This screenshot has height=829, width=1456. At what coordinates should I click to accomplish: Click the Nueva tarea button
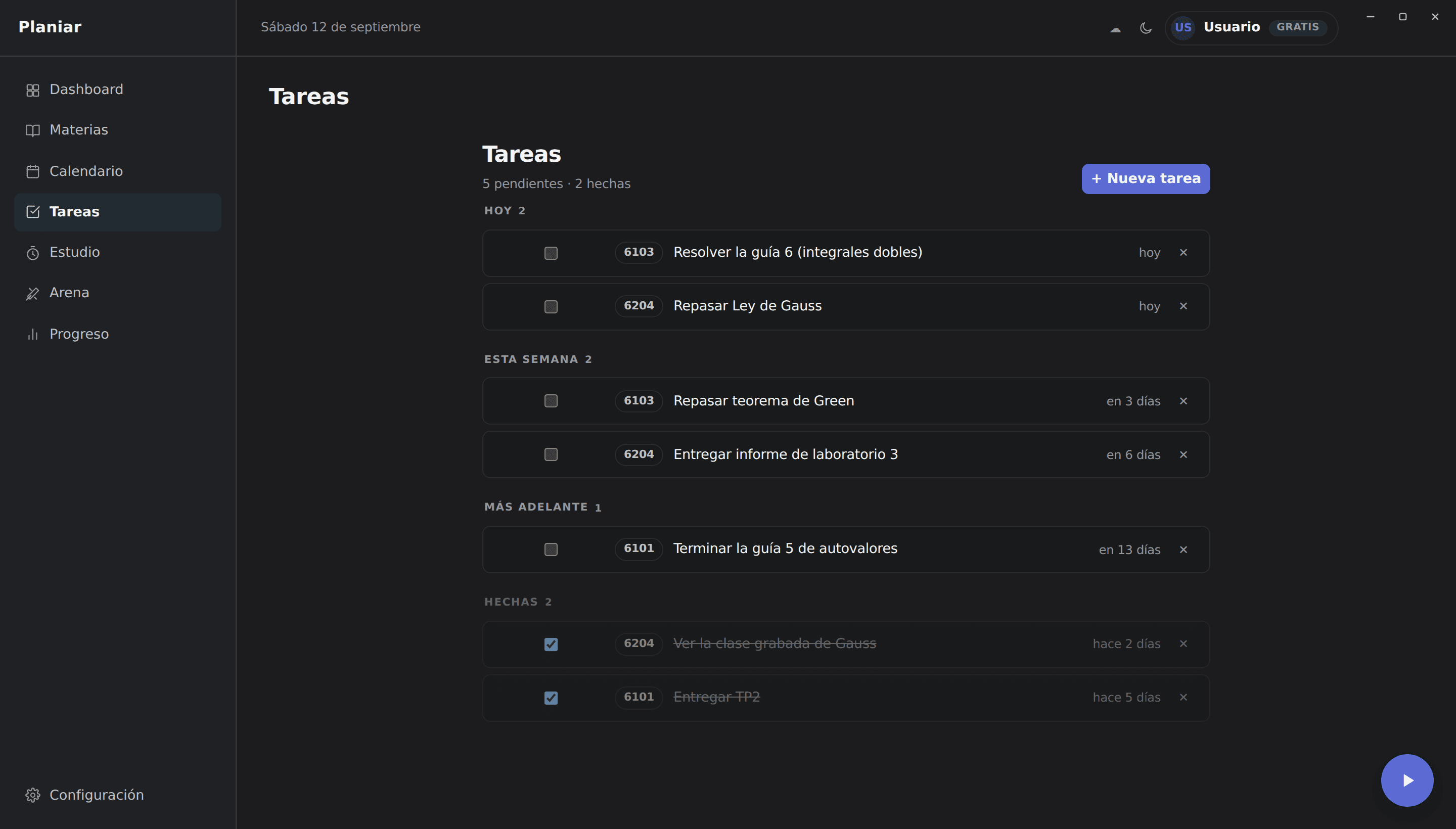coord(1146,179)
